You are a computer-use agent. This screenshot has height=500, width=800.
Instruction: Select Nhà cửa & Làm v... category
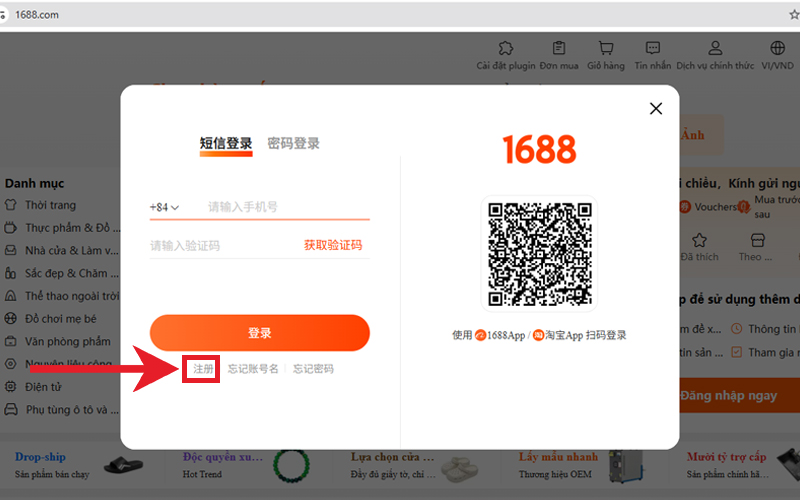pos(71,251)
